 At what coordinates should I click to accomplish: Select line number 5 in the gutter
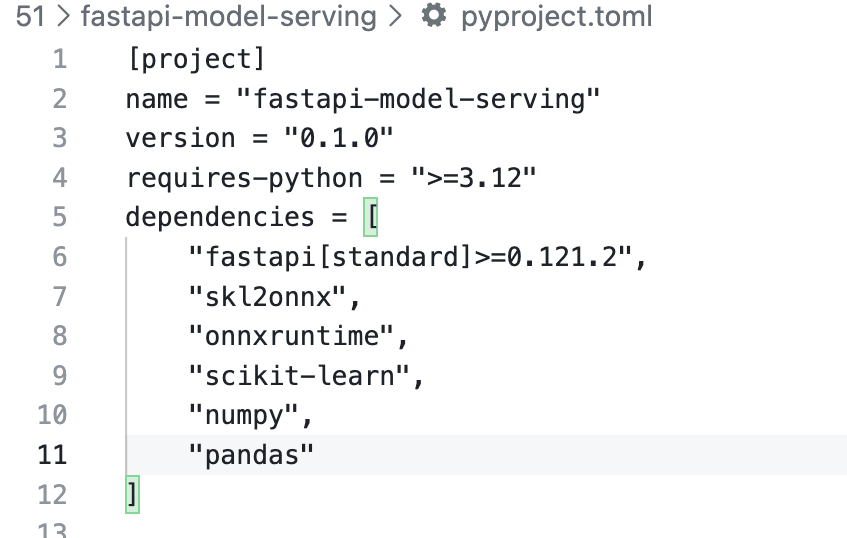pos(59,217)
